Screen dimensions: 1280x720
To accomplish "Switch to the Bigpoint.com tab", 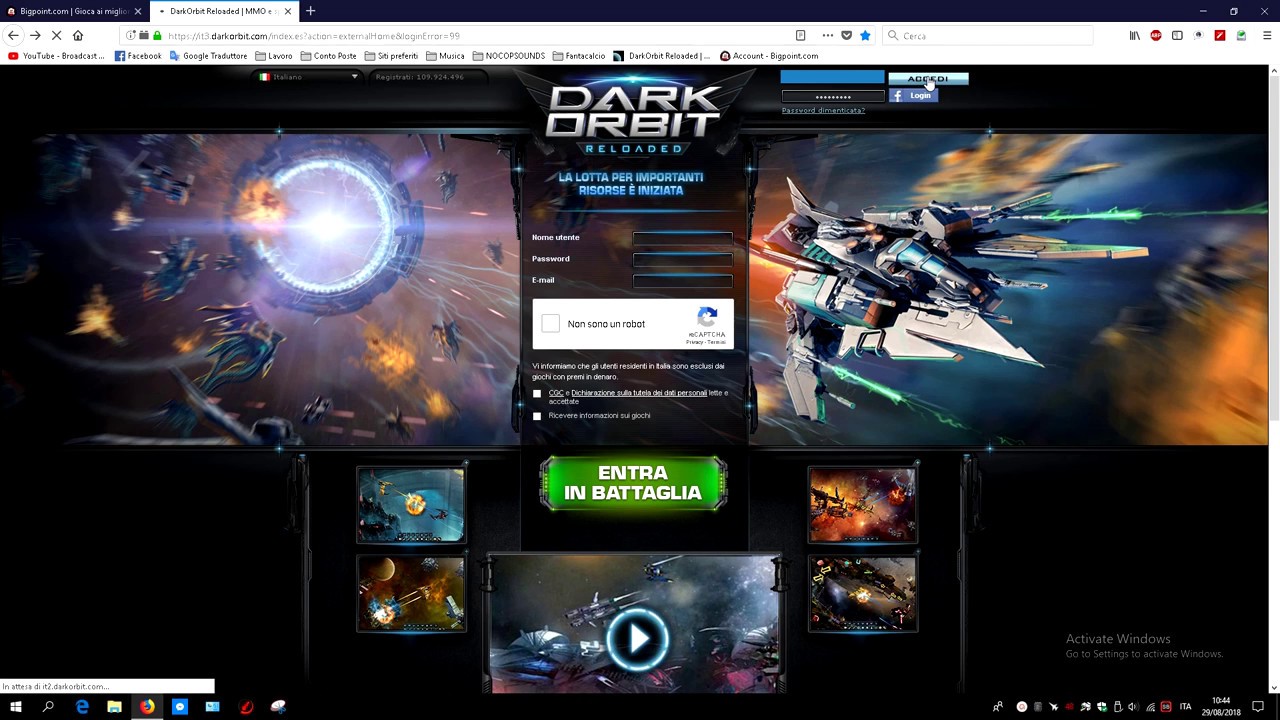I will click(74, 11).
